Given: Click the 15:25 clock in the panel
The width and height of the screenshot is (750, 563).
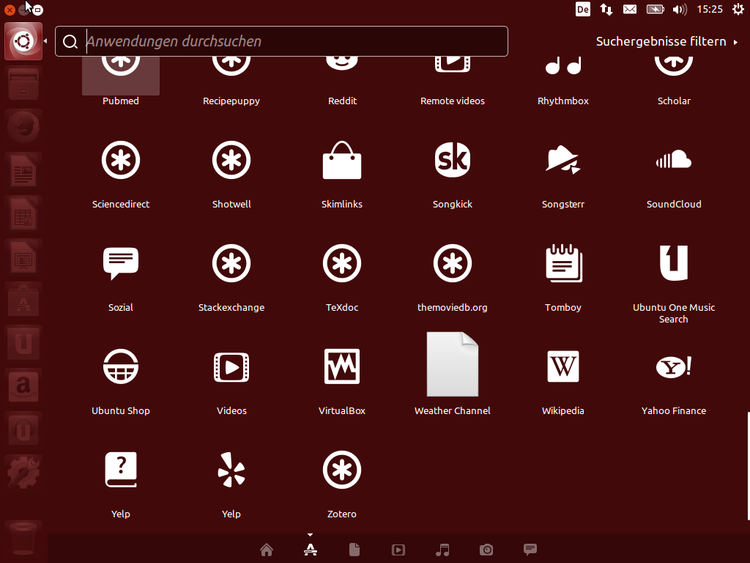Looking at the screenshot, I should coord(710,9).
